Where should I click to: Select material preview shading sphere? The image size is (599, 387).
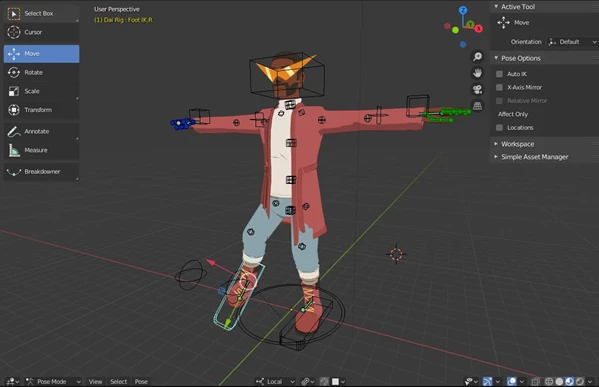(x=569, y=381)
